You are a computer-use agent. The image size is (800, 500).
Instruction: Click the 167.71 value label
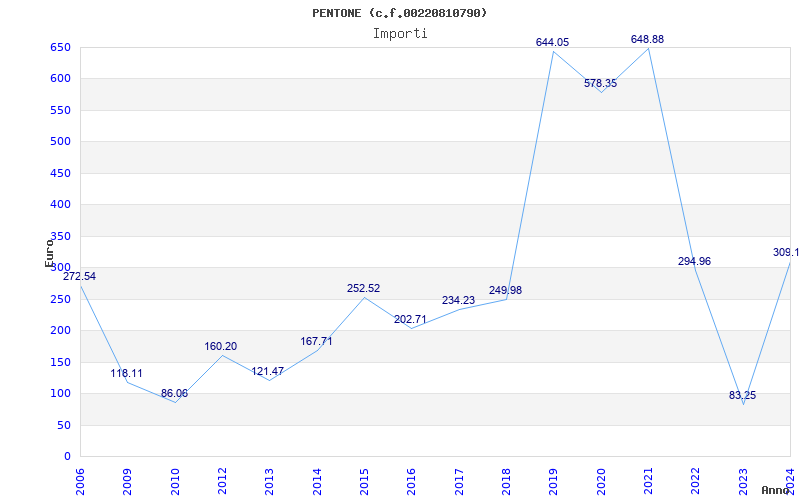(x=316, y=341)
